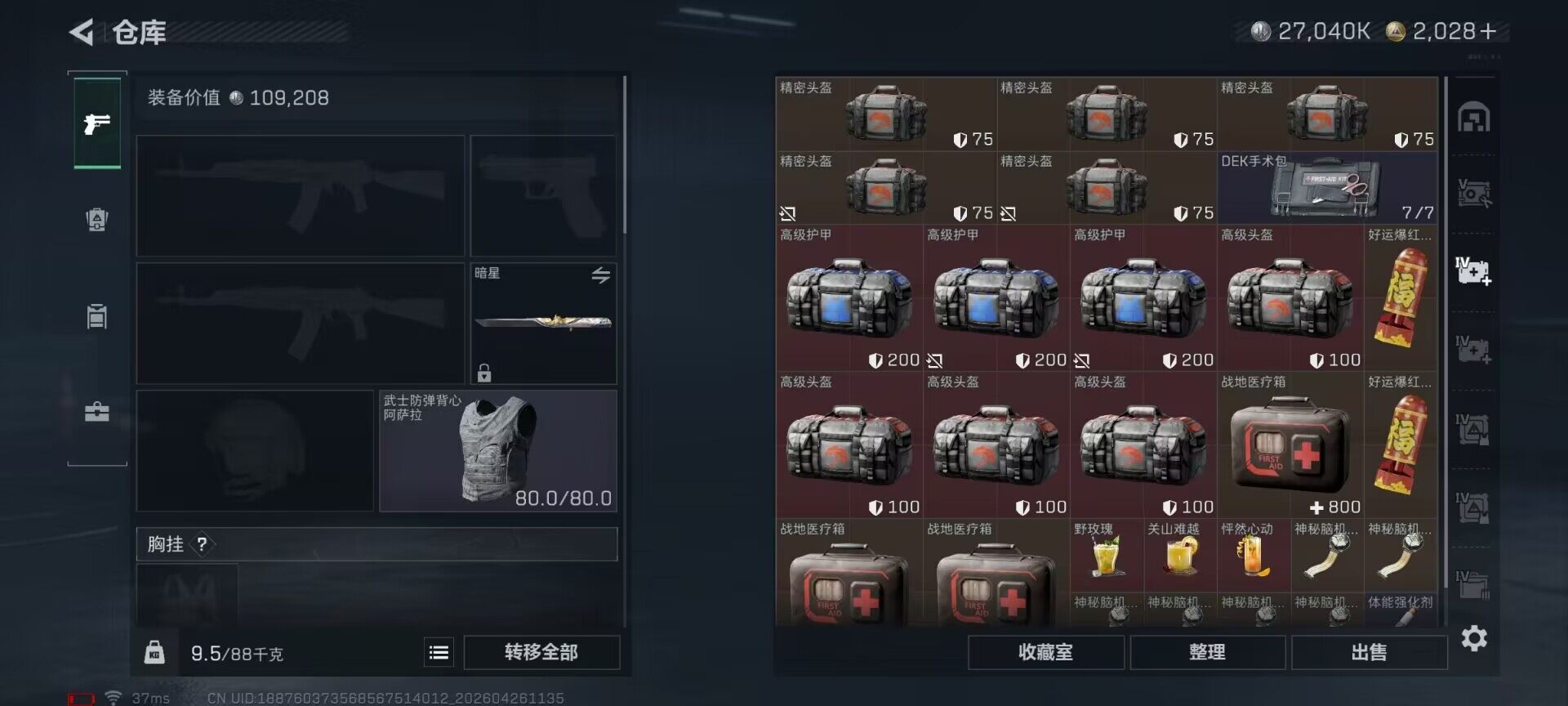This screenshot has height=706, width=1568.
Task: Select the 武士防弹背心 armor vest slot
Action: pos(498,450)
